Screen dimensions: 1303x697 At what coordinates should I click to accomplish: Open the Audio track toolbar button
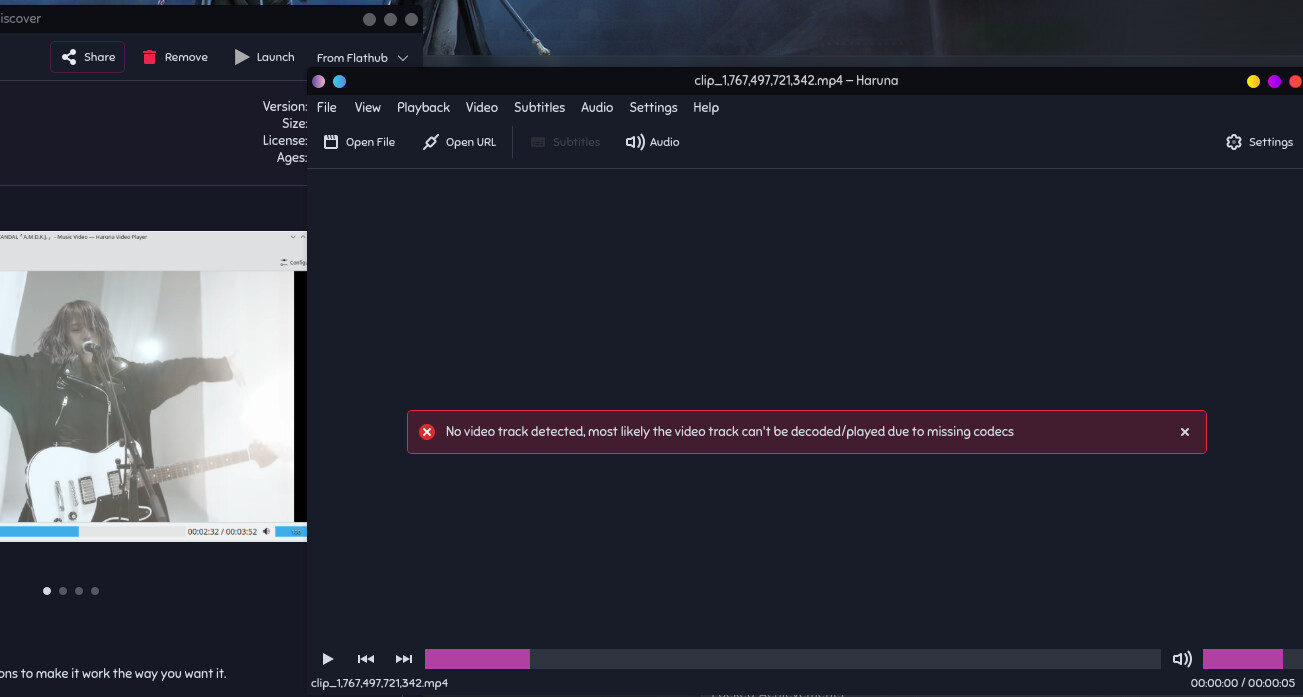point(653,142)
